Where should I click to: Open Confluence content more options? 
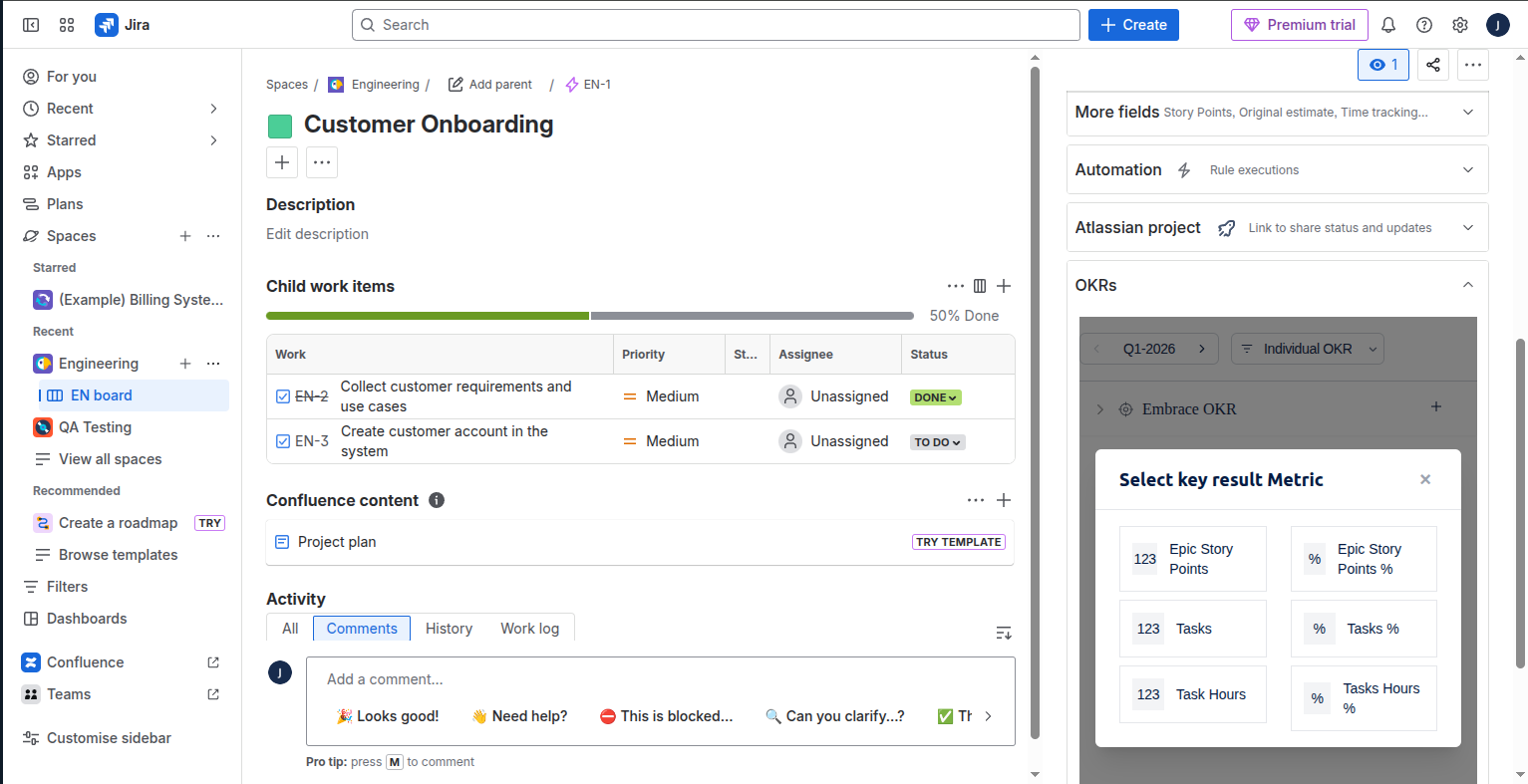pyautogui.click(x=976, y=500)
